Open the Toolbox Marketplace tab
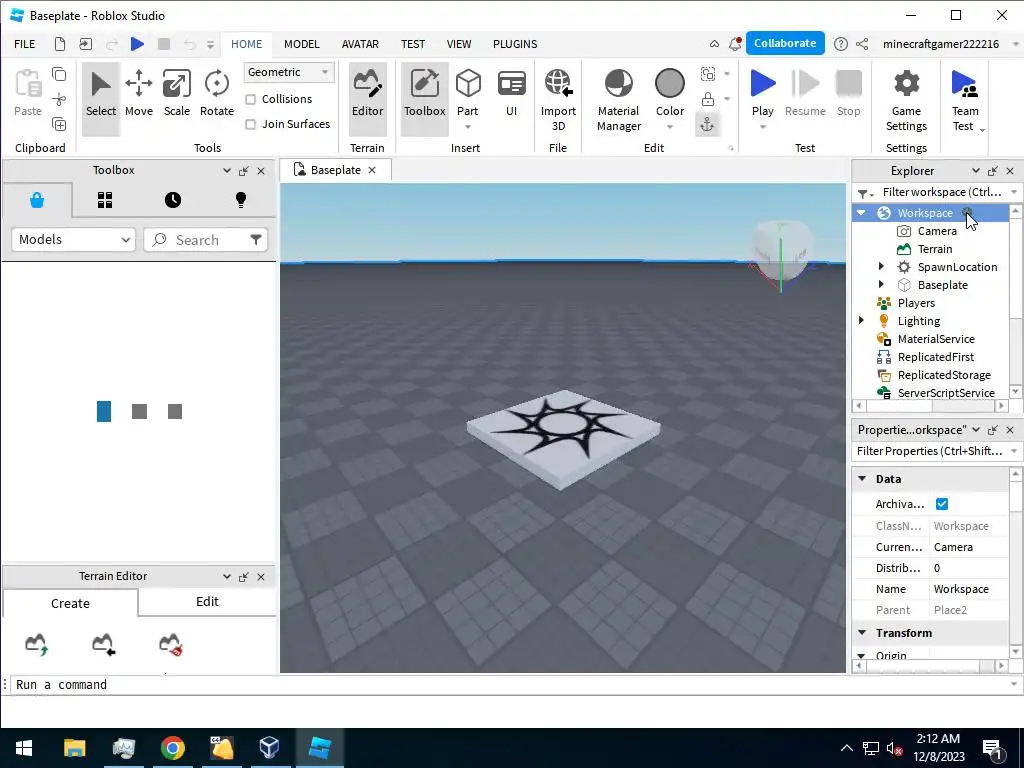The width and height of the screenshot is (1024, 768). click(x=37, y=200)
